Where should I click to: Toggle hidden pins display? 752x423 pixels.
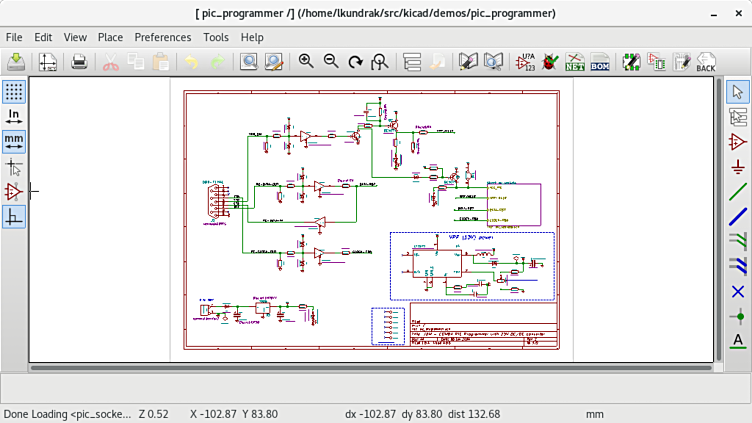[14, 191]
